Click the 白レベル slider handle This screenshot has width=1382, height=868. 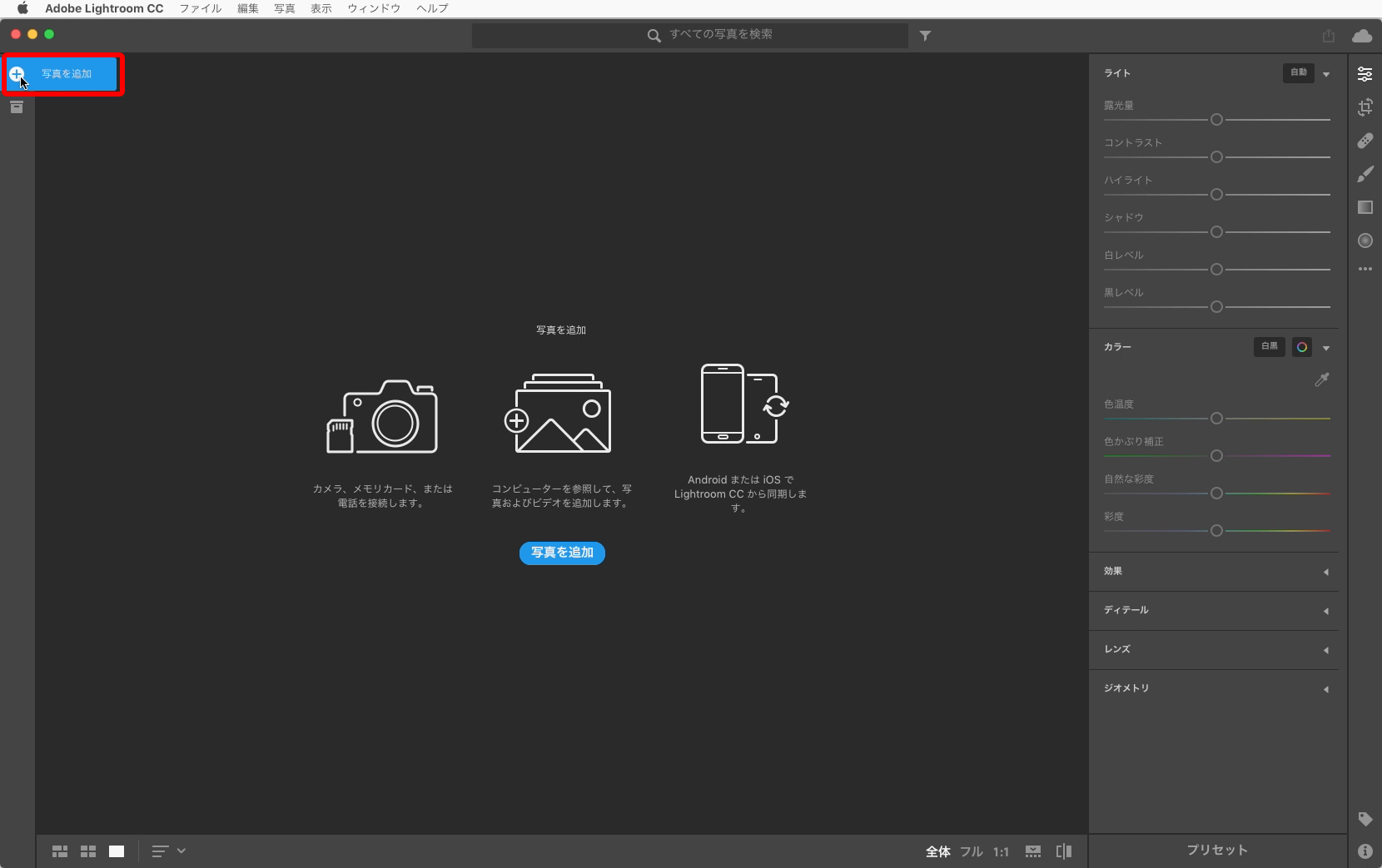pyautogui.click(x=1216, y=270)
